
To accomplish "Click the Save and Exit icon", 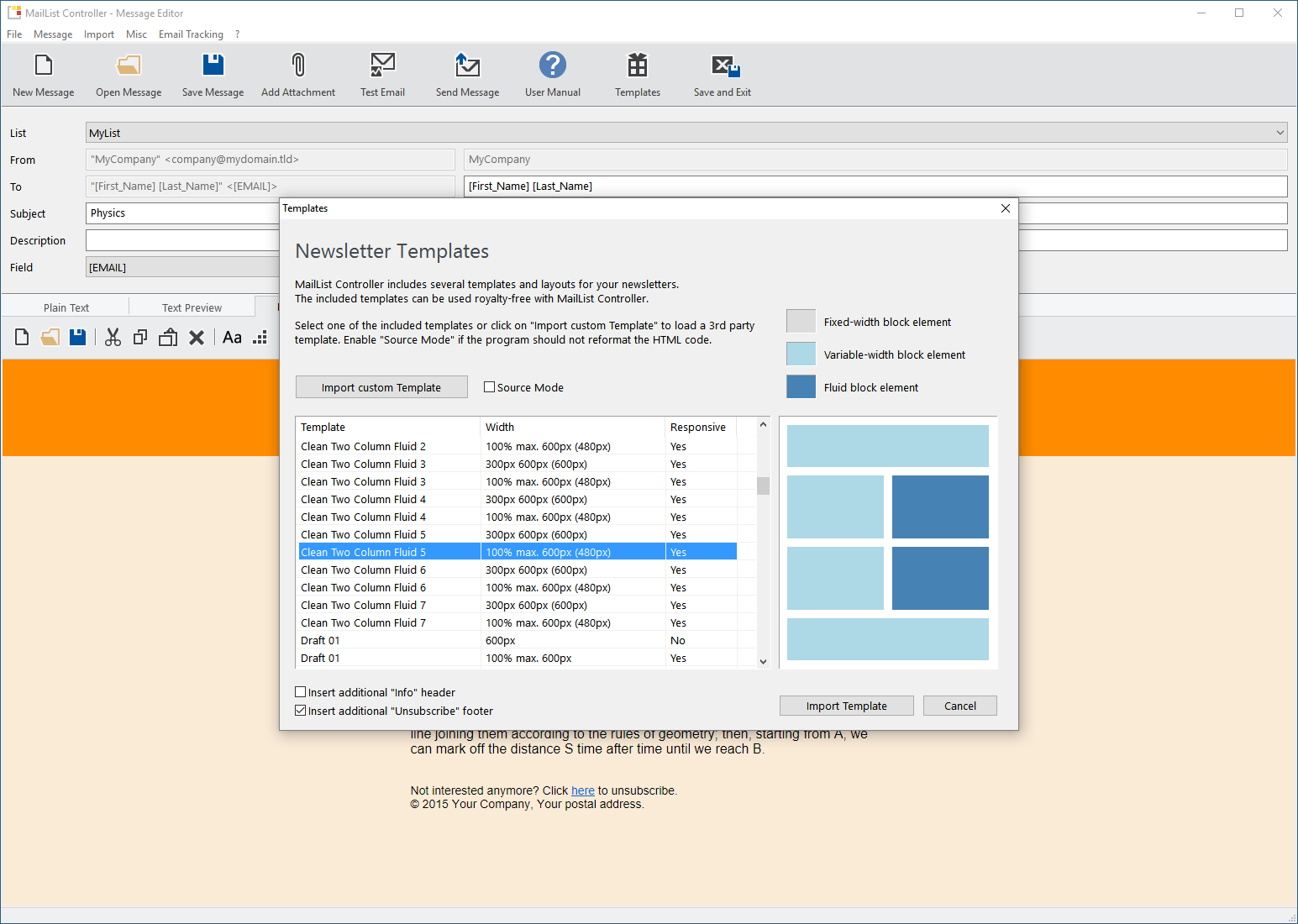I will click(723, 66).
